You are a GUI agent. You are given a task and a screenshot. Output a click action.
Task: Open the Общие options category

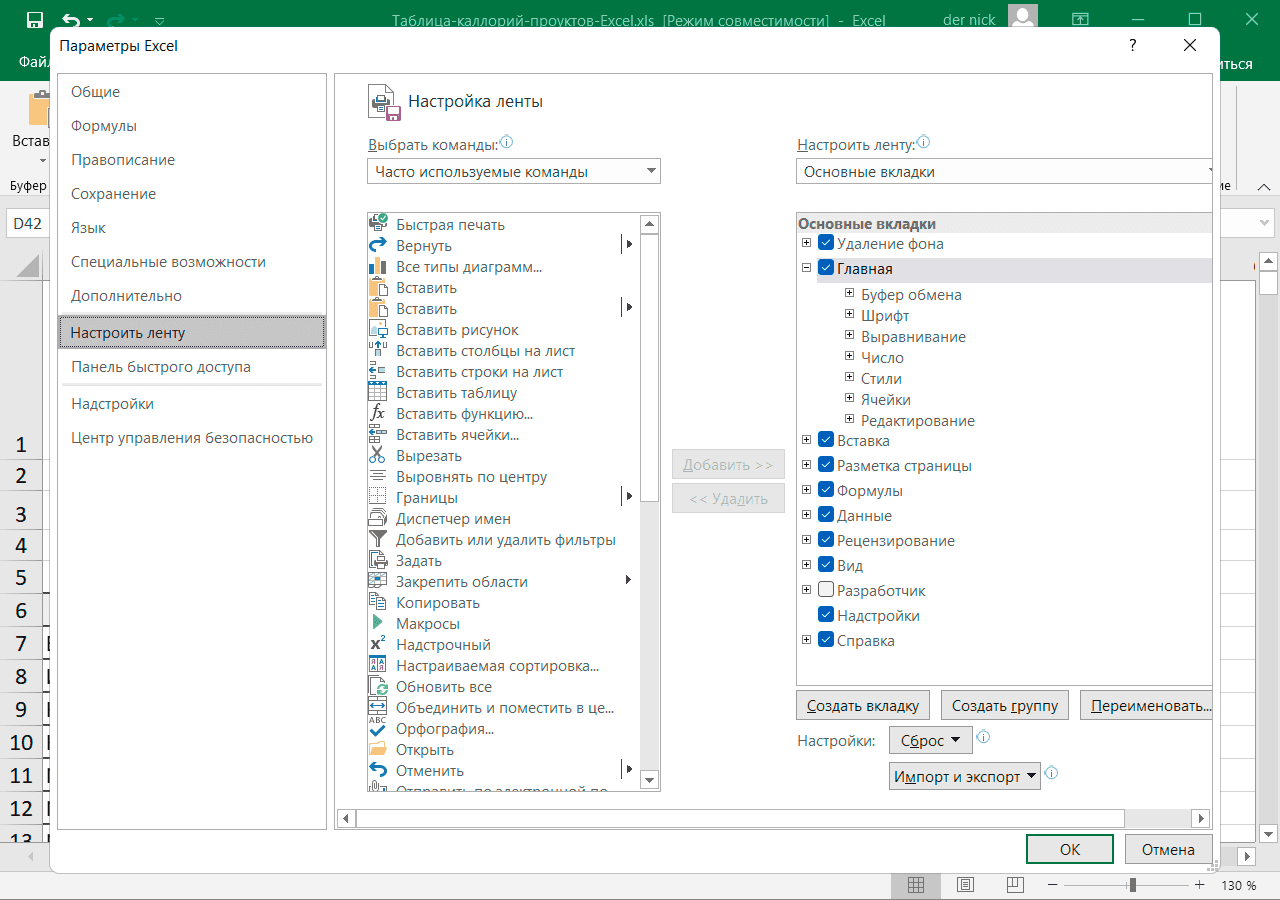click(191, 92)
